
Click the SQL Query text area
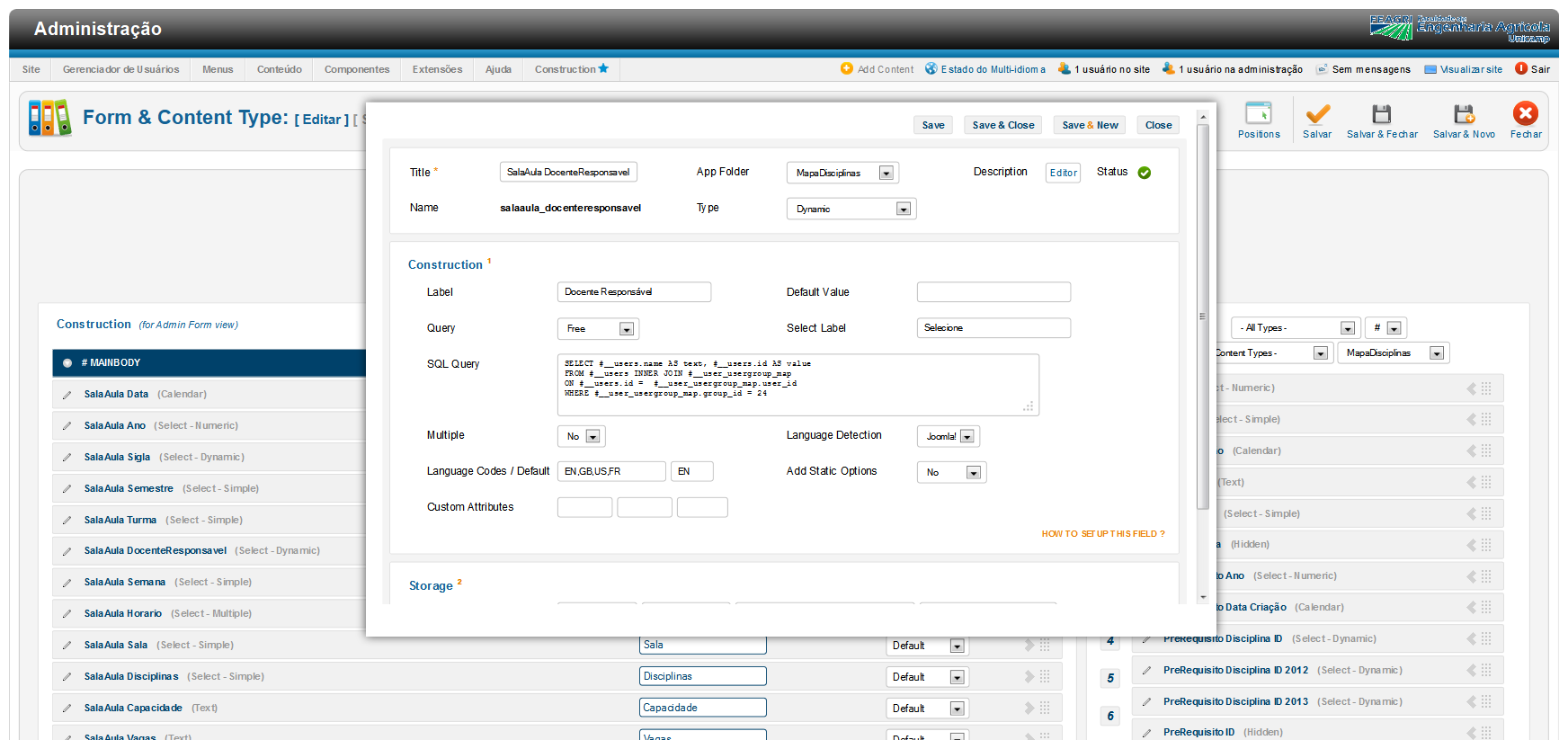[x=797, y=384]
